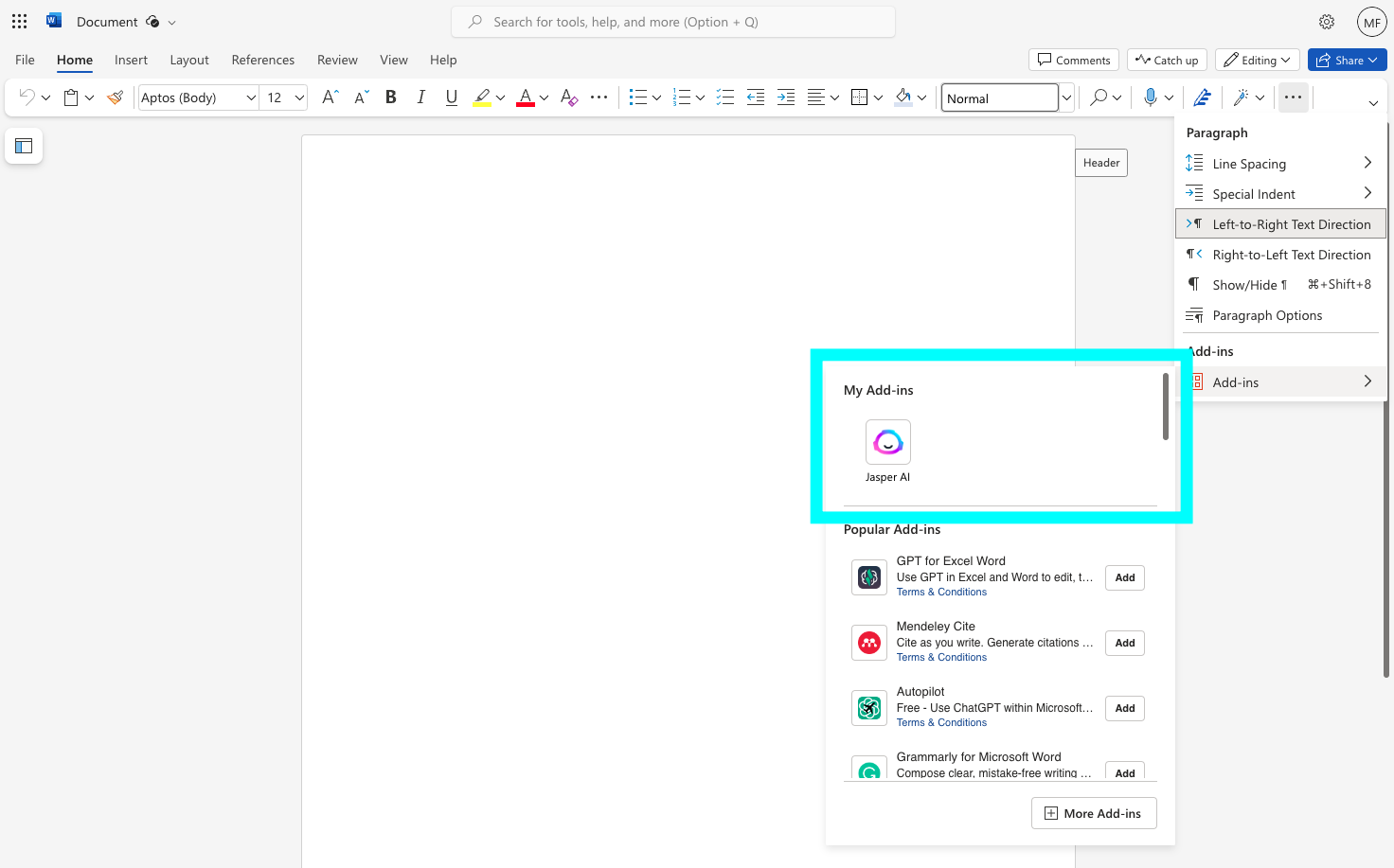
Task: Switch to the Layout tab
Action: click(x=189, y=60)
